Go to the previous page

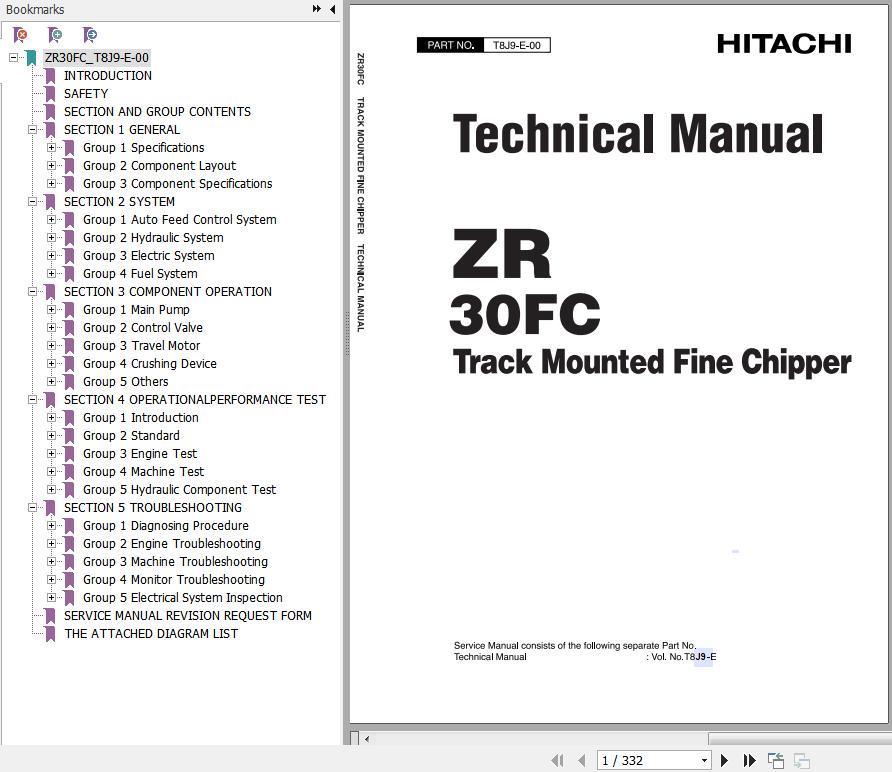pos(581,760)
